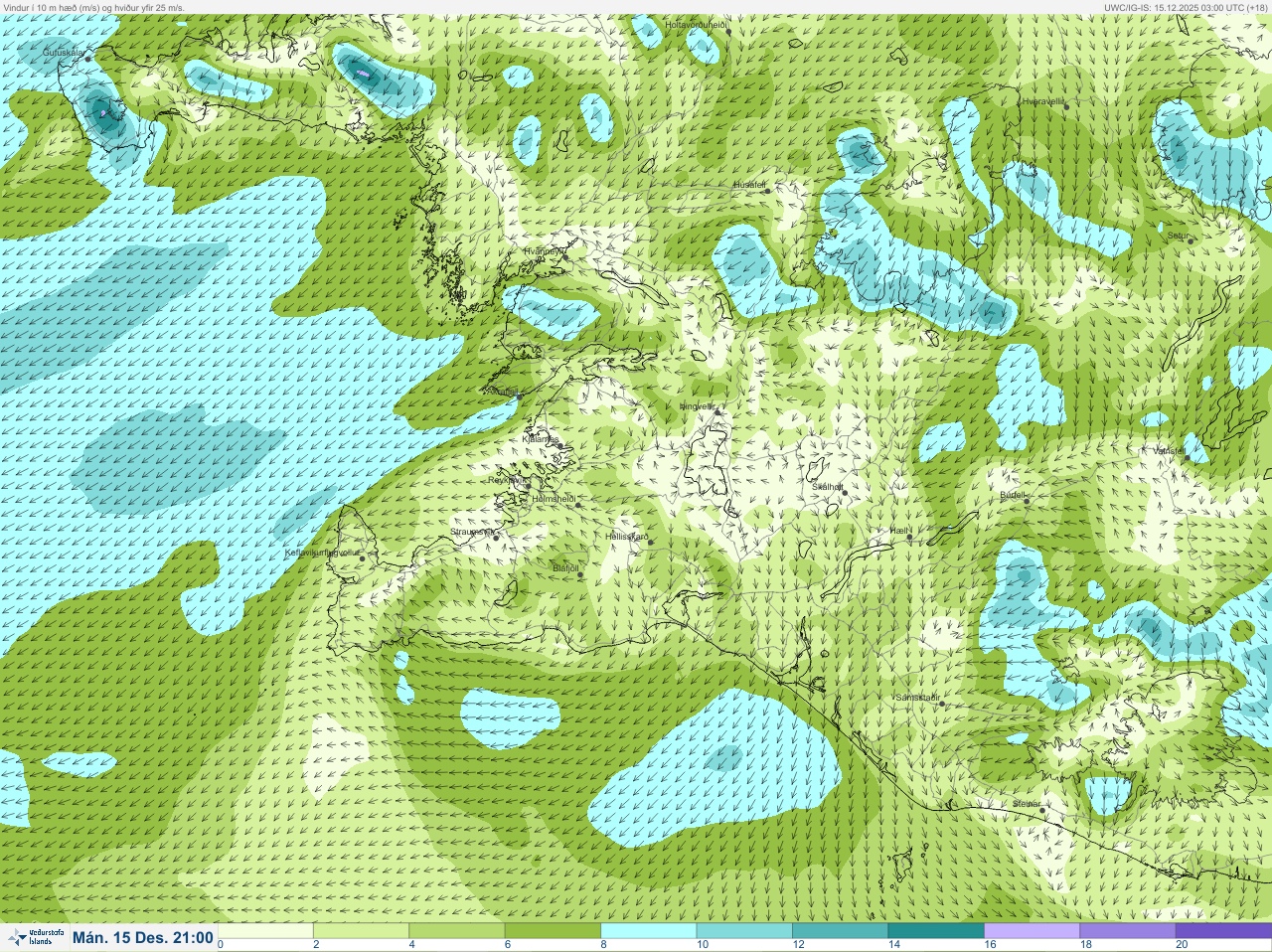
Task: Click the Hæll station label
Action: (899, 532)
